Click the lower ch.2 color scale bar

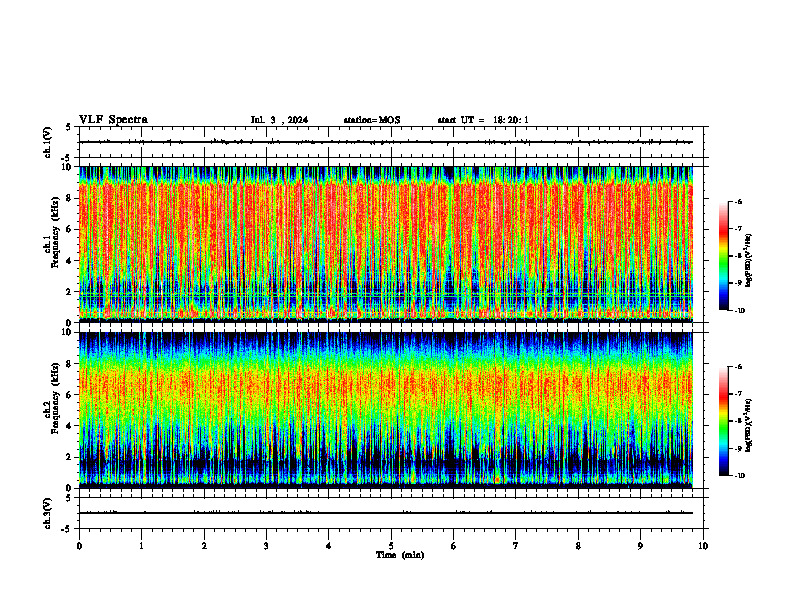pyautogui.click(x=724, y=421)
